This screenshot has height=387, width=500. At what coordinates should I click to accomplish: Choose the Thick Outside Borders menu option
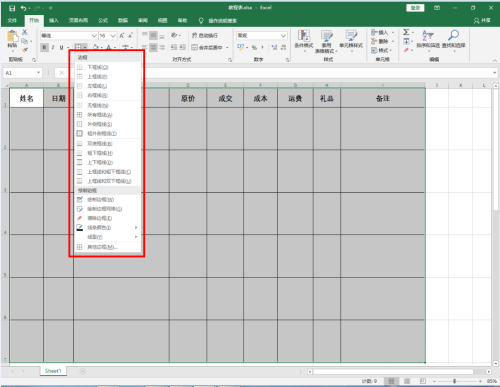point(102,134)
